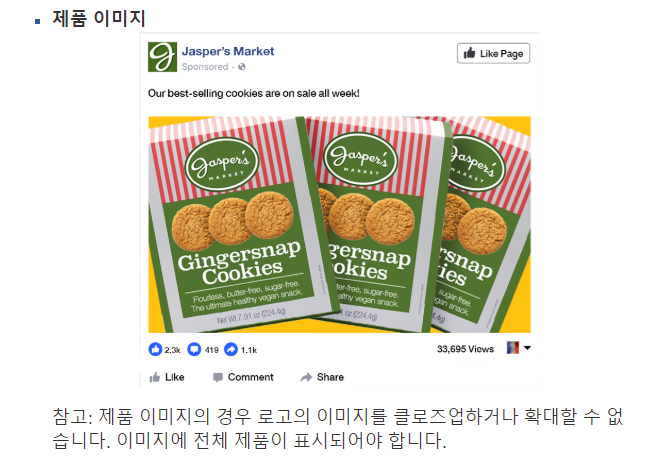
Task: Click the small profile picture beside Views
Action: 513,348
